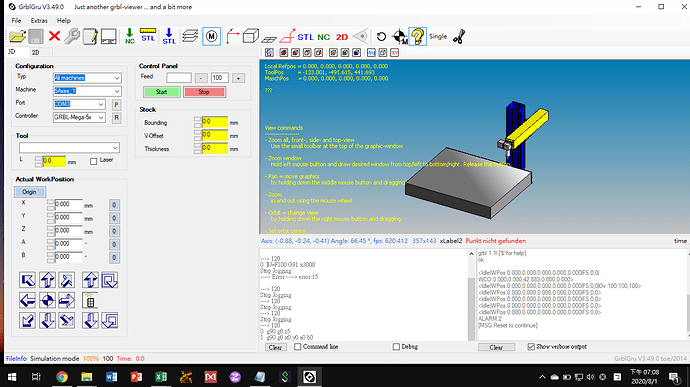690x387 pixels.
Task: Tick the Command line checkbox
Action: coord(298,347)
